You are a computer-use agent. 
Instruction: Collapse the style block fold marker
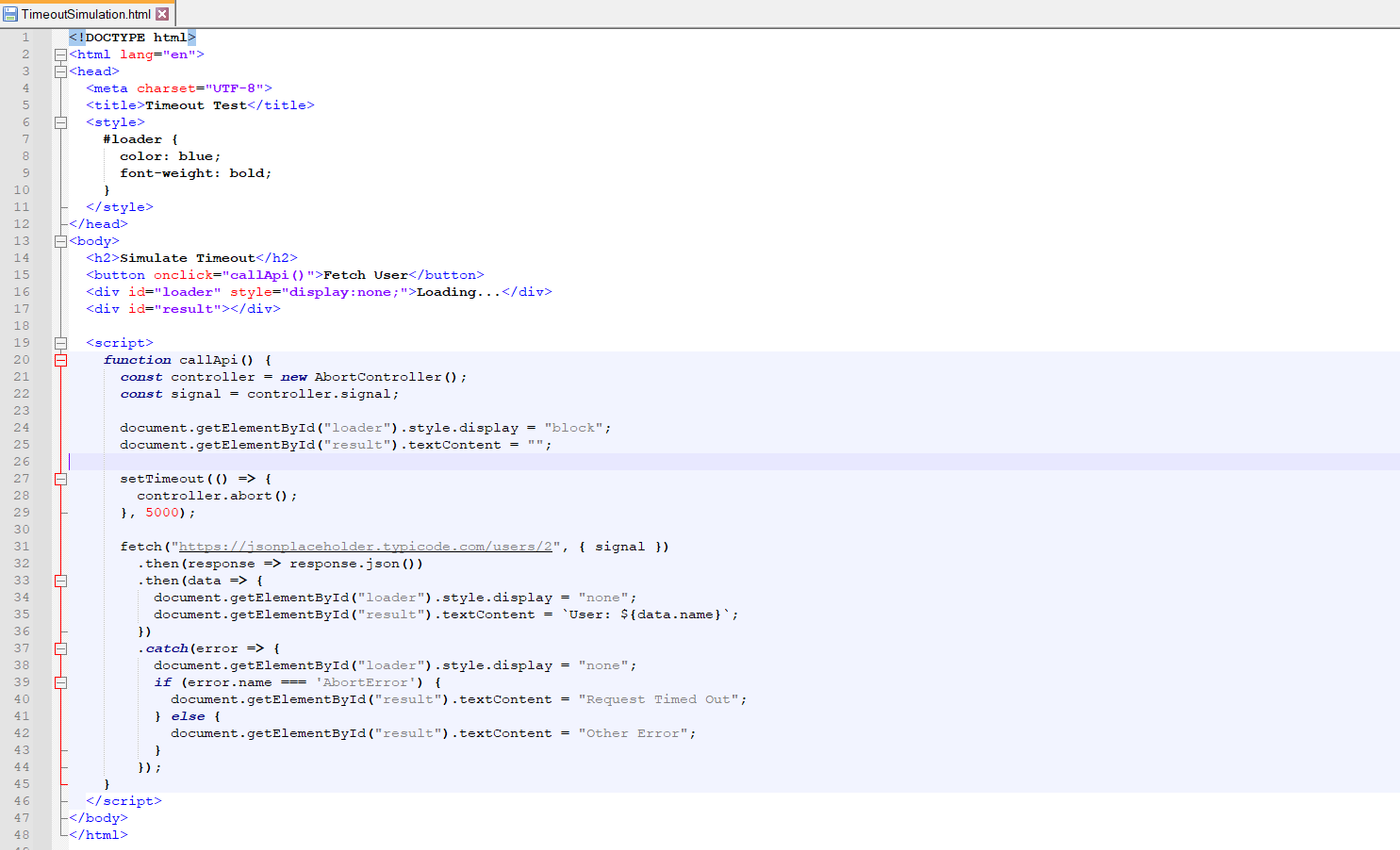(61, 122)
